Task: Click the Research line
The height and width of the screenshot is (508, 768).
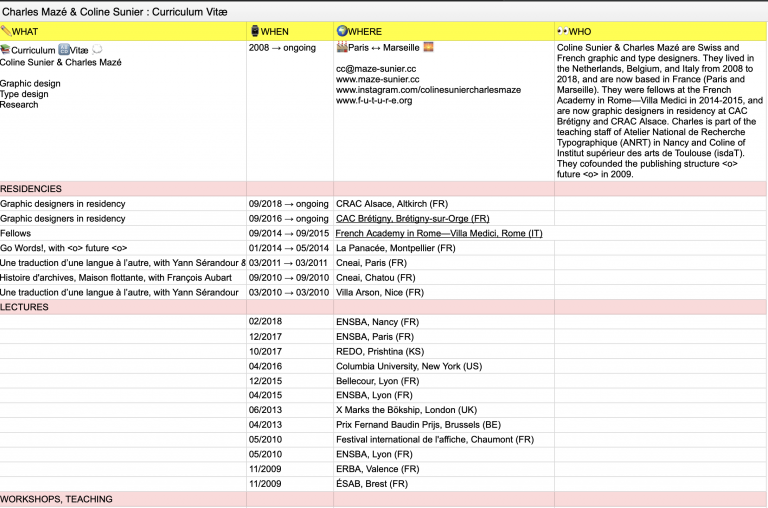Action: pos(19,104)
